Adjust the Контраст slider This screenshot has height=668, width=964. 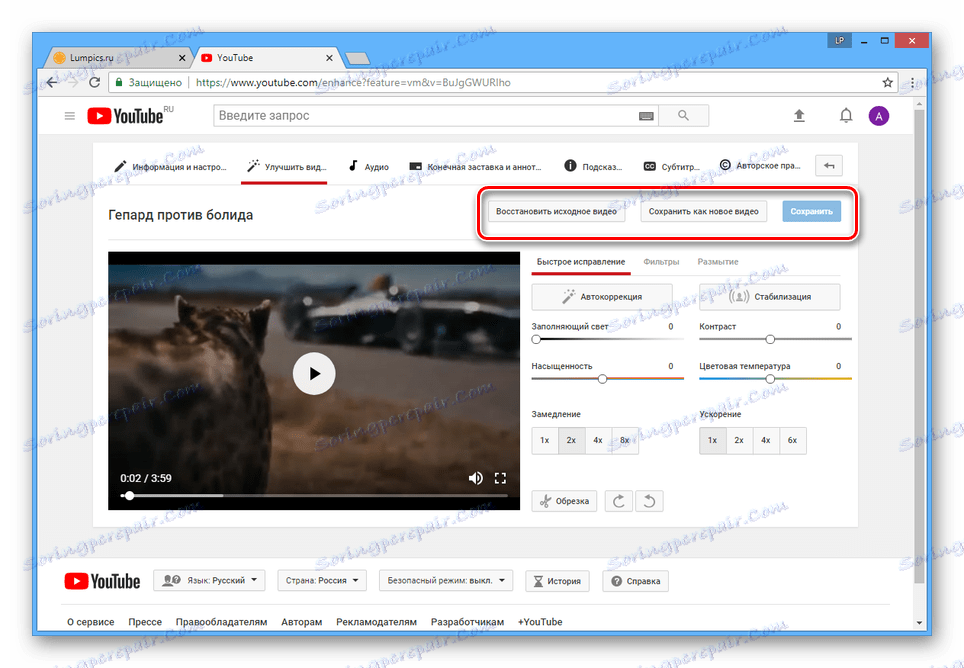[769, 339]
